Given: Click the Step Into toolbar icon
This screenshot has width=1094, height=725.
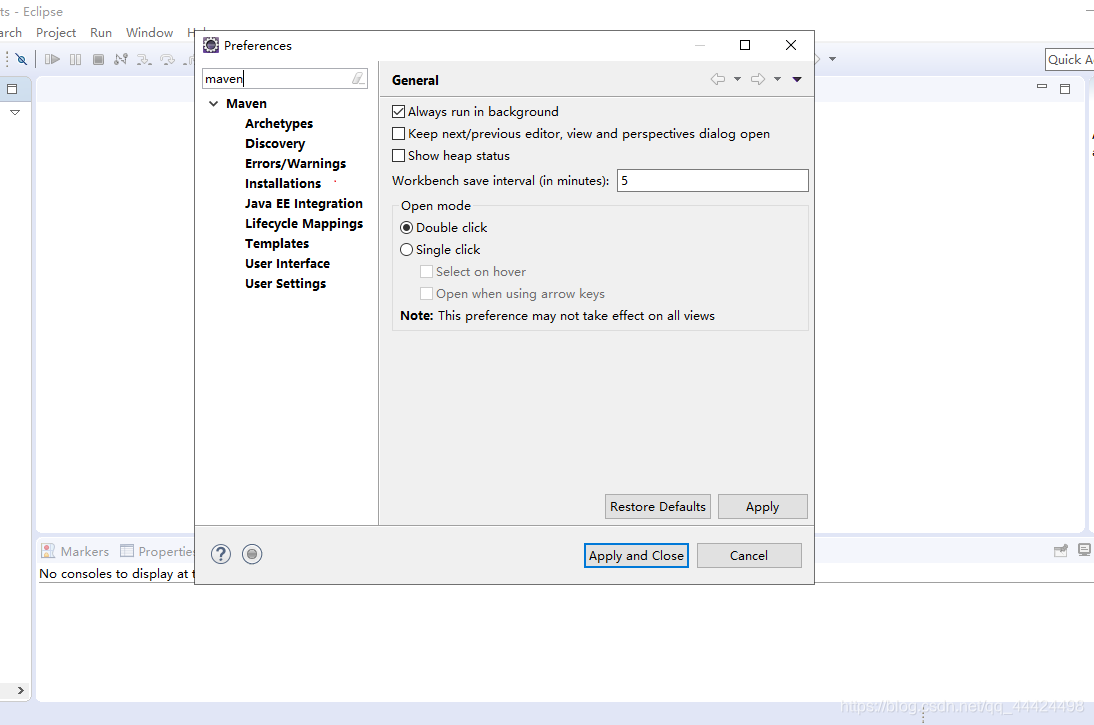Looking at the screenshot, I should pyautogui.click(x=144, y=59).
